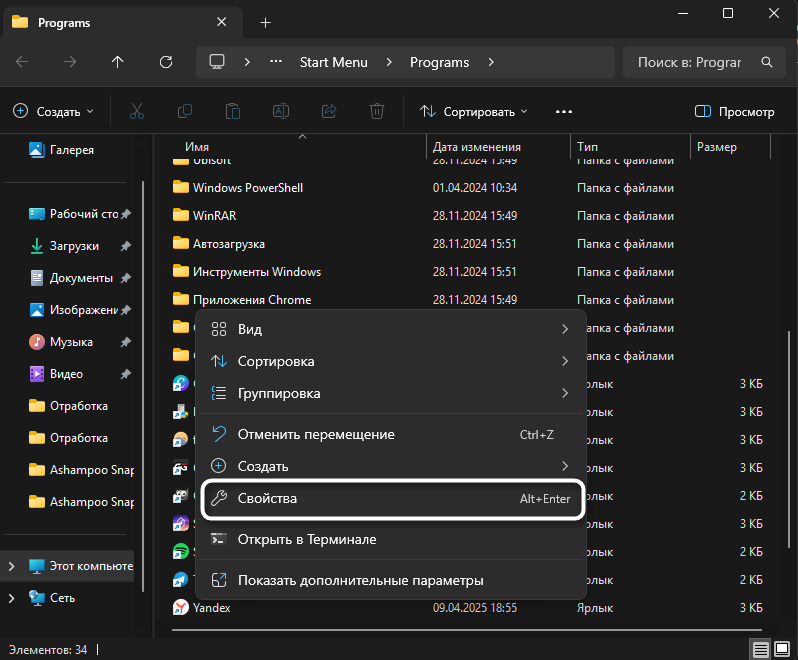This screenshot has width=798, height=660.
Task: Choose Открыть в Терминале menu item
Action: point(306,539)
